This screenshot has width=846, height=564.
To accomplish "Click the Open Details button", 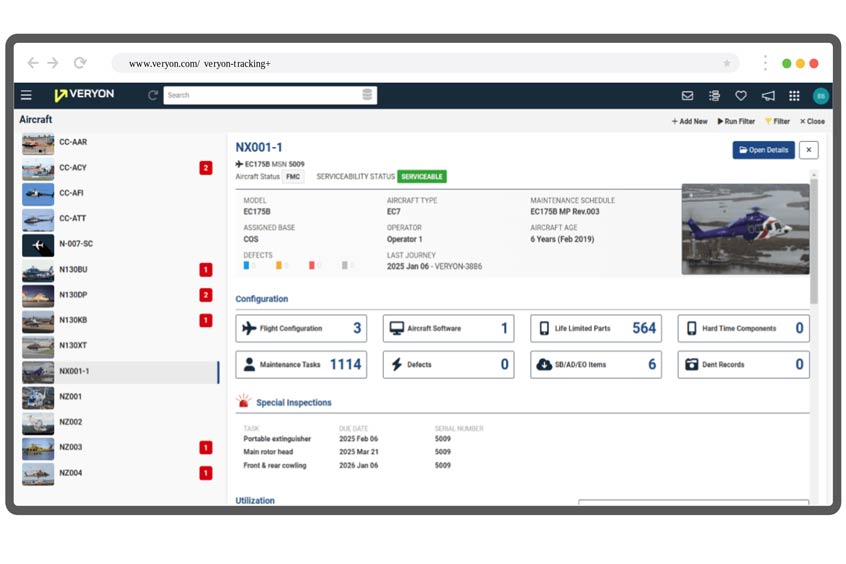I will click(x=763, y=150).
